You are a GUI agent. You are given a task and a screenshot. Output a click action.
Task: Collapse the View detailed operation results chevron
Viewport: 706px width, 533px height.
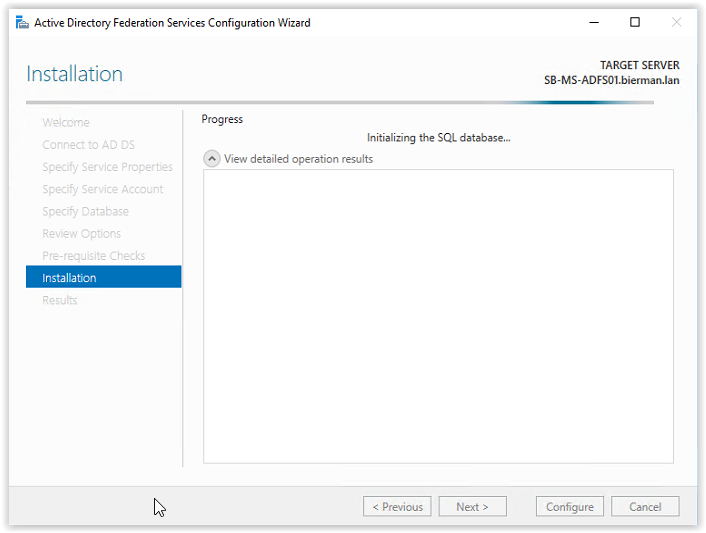coord(212,158)
